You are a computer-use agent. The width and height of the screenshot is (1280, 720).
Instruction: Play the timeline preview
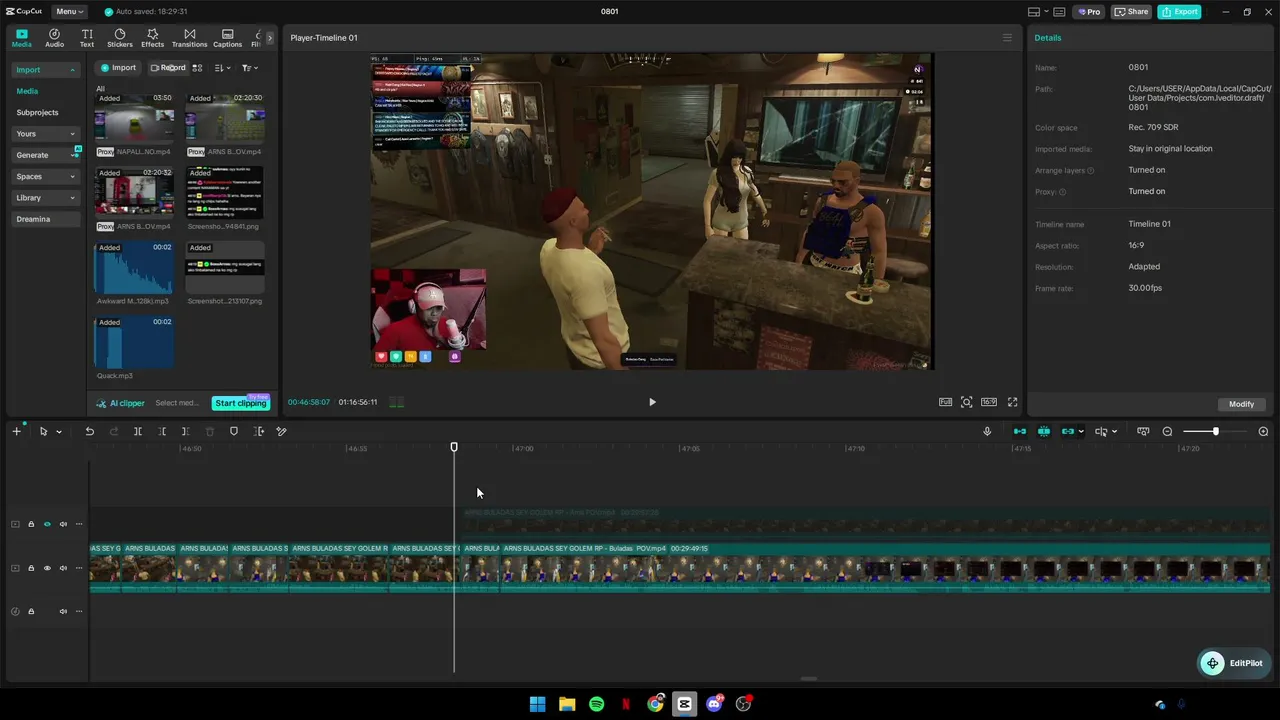pos(652,402)
